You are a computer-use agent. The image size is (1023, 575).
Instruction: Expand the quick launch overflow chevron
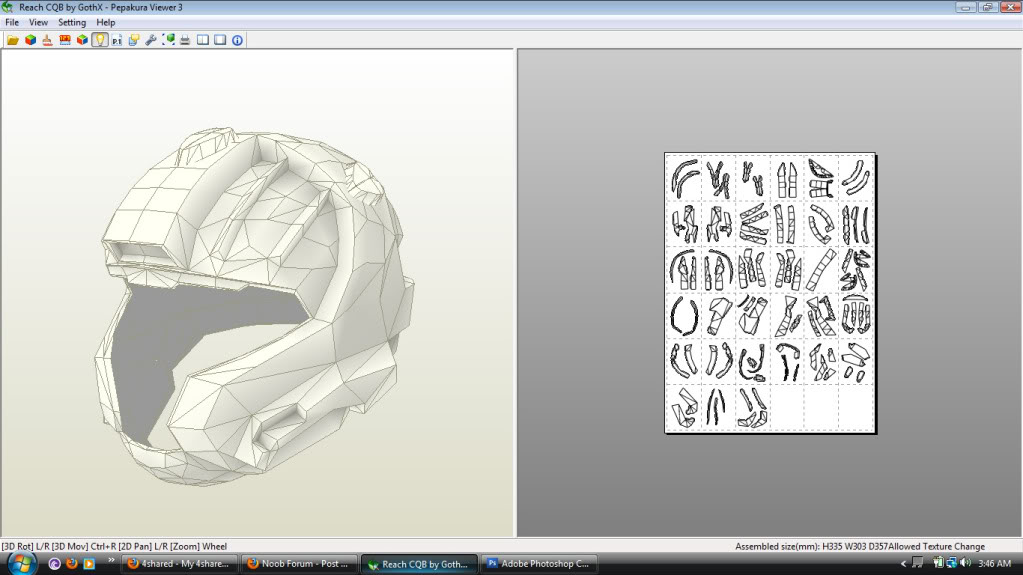tap(111, 560)
